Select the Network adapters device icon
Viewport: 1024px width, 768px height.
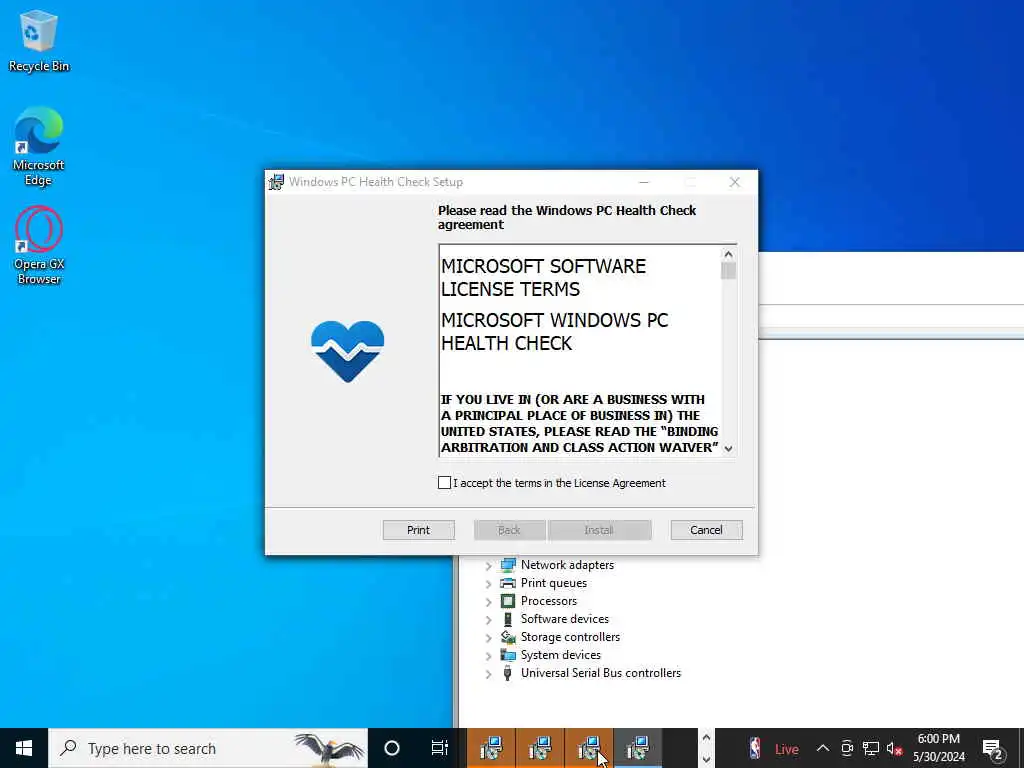(x=507, y=565)
